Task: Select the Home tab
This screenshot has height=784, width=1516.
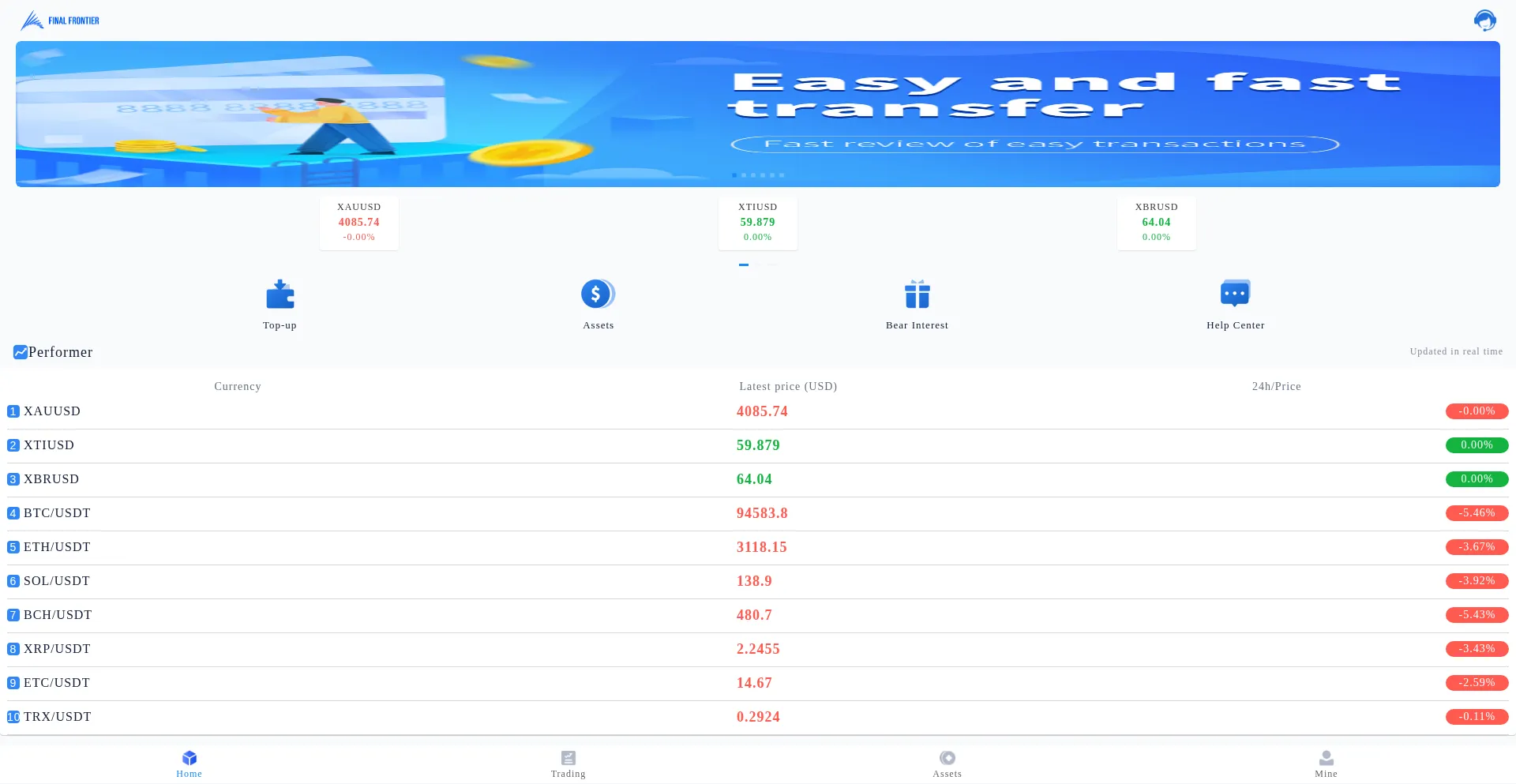Action: [x=189, y=763]
